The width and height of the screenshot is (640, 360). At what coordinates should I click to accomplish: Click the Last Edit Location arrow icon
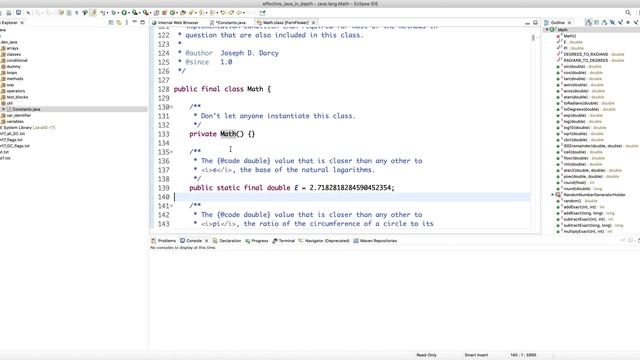point(223,13)
